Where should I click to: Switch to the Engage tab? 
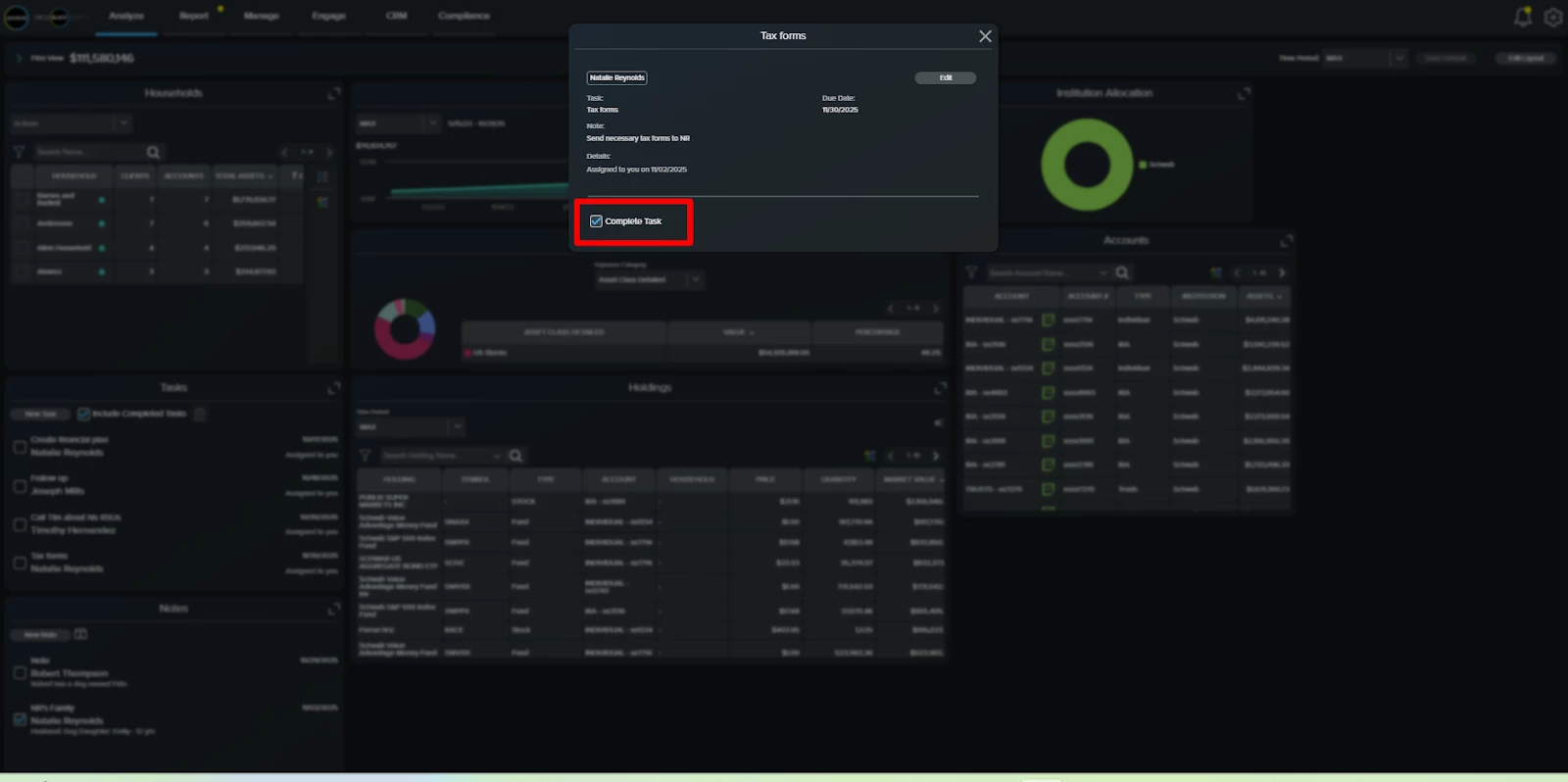tap(328, 17)
